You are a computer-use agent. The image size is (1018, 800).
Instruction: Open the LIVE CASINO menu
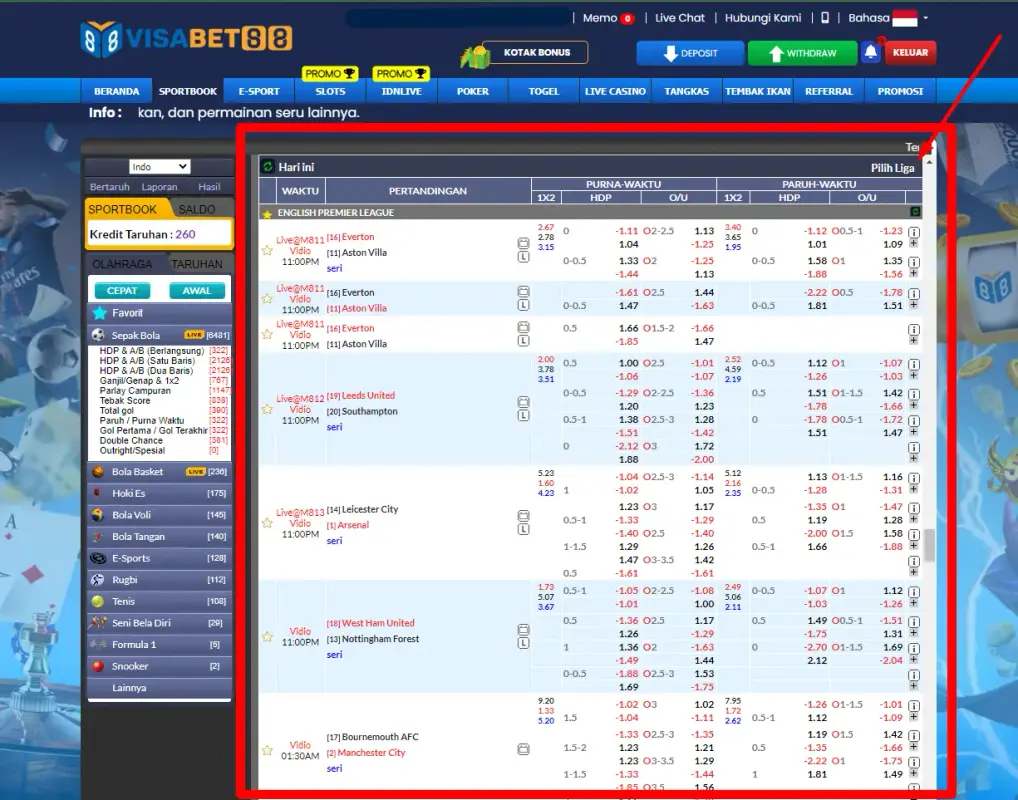615,91
